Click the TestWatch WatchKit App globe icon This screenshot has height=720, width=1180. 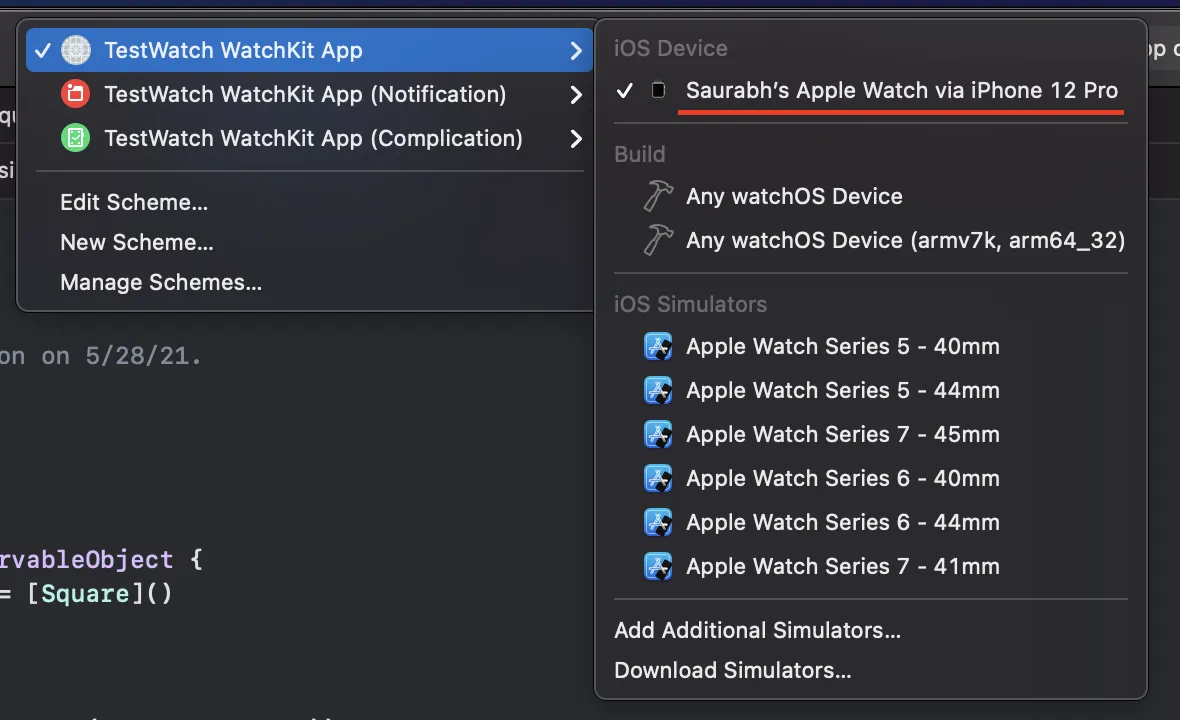tap(76, 50)
